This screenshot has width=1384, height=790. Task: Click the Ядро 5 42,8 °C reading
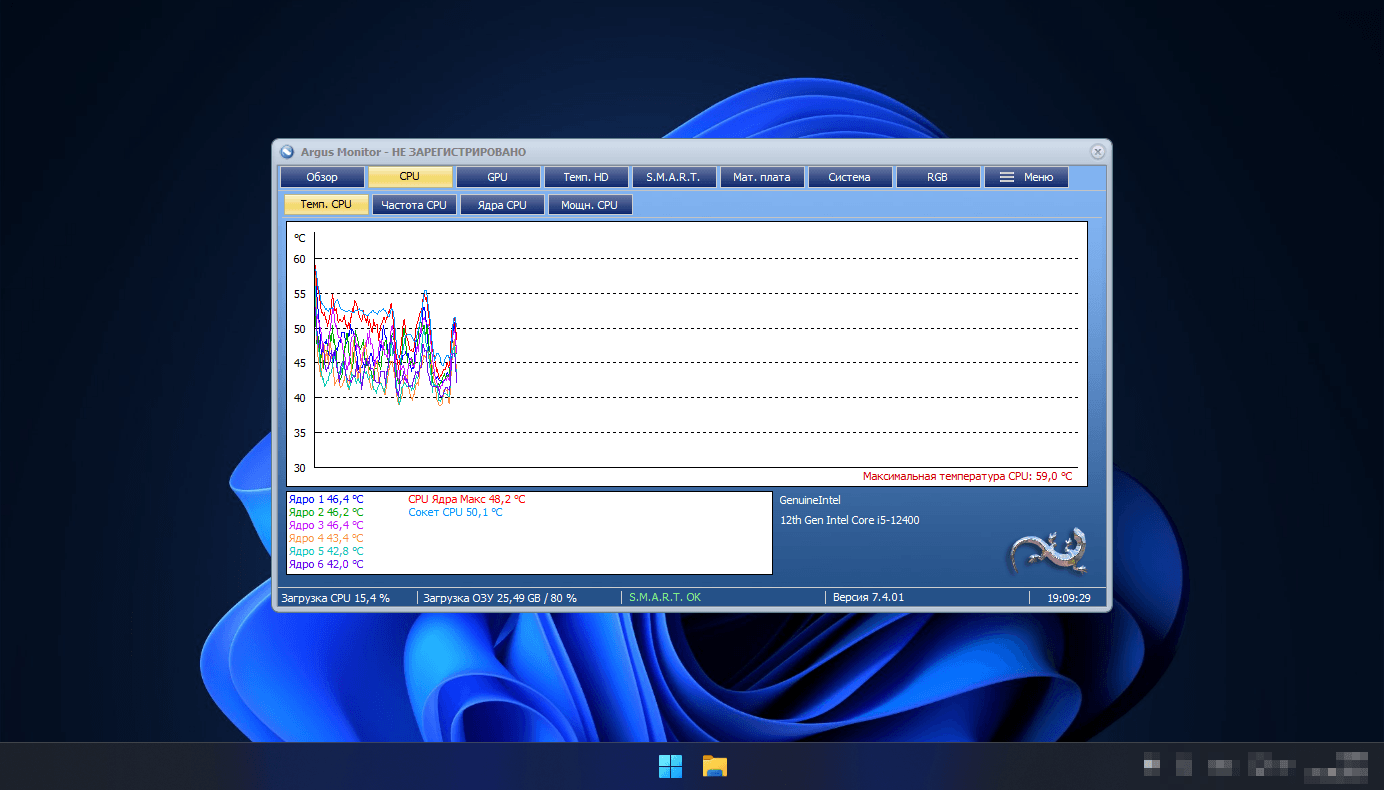coord(326,551)
